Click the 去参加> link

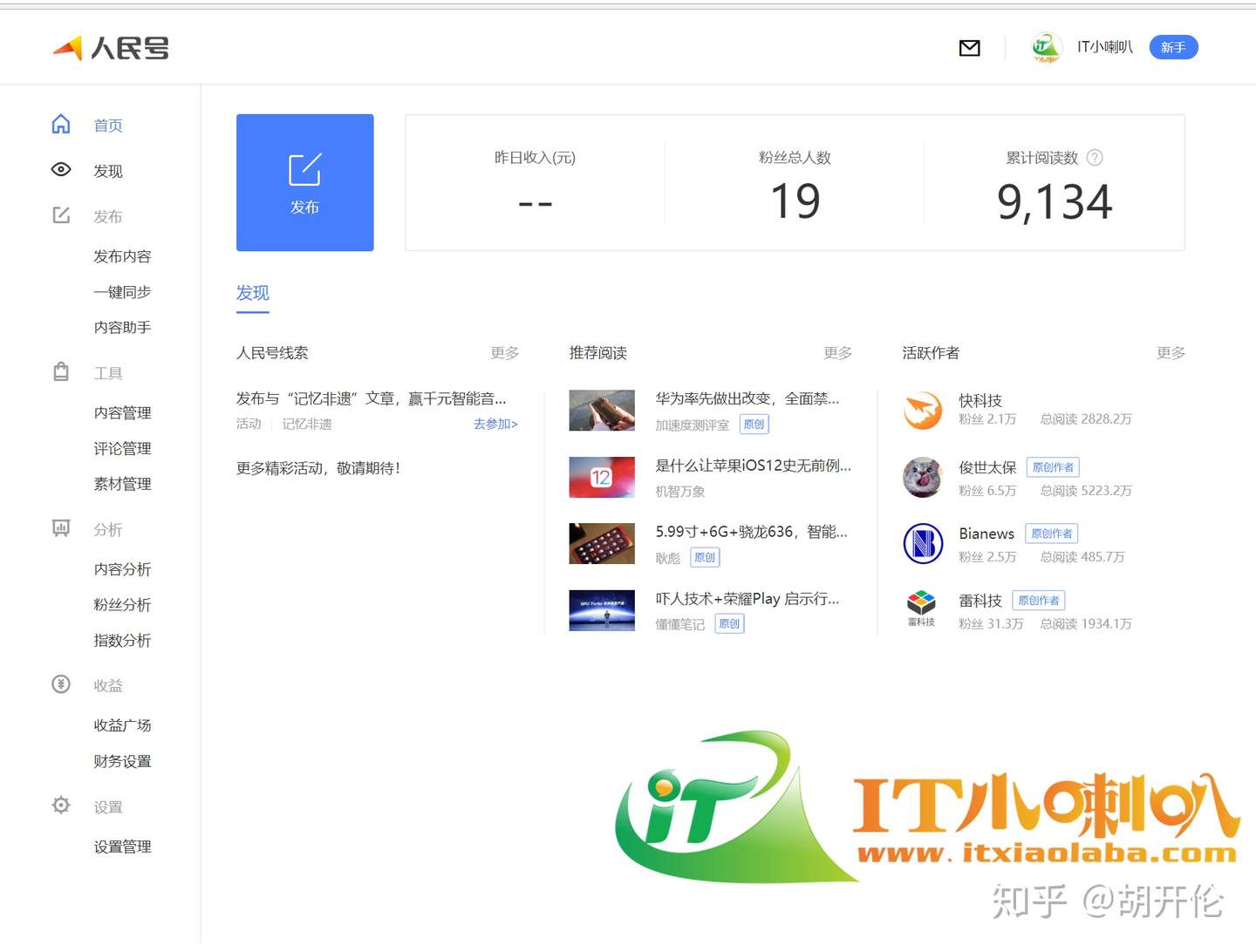495,425
